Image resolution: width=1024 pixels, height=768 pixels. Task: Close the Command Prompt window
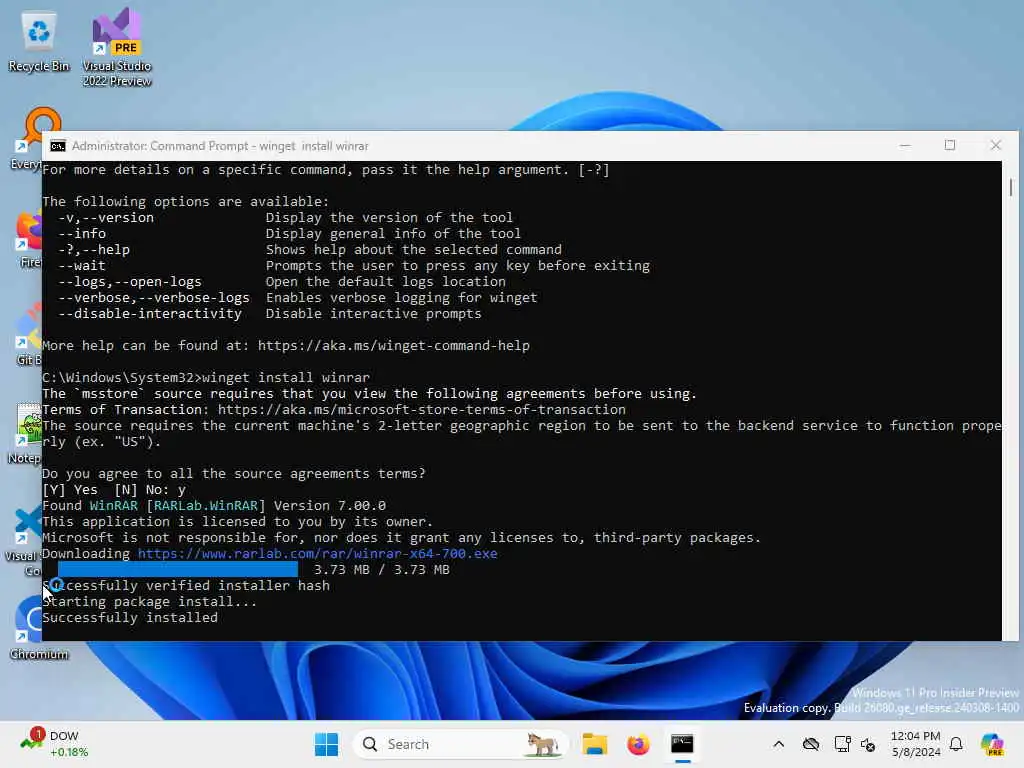click(995, 146)
